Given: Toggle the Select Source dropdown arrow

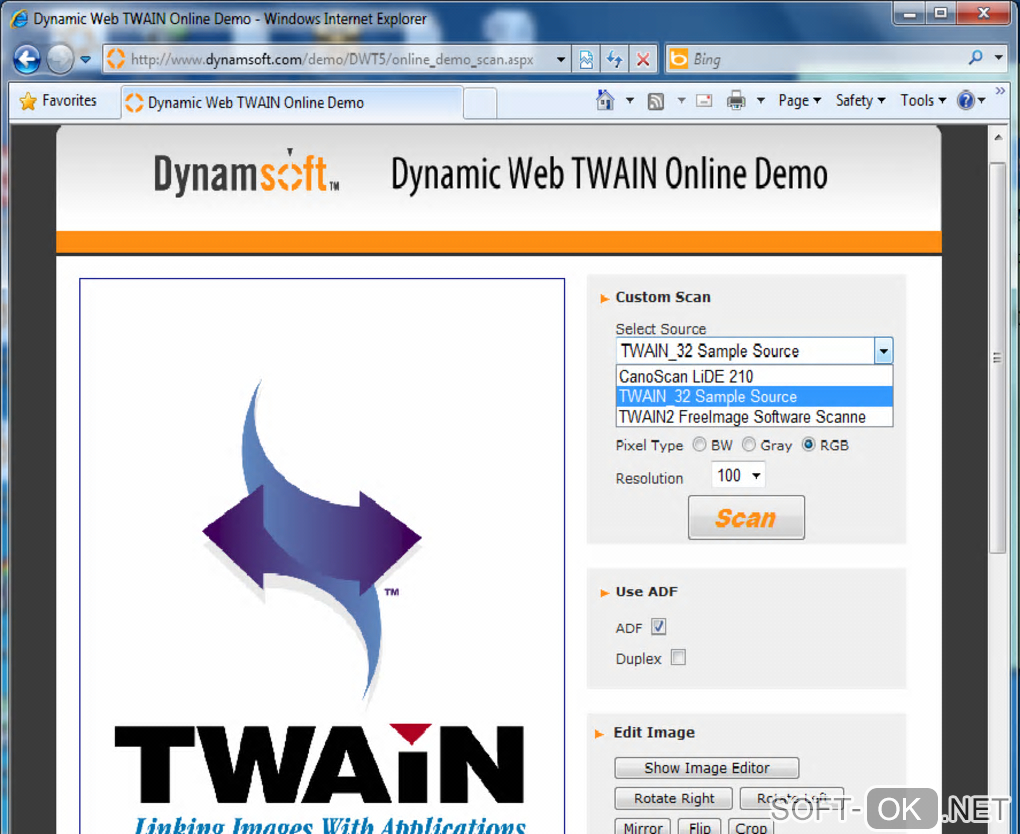Looking at the screenshot, I should [x=883, y=351].
